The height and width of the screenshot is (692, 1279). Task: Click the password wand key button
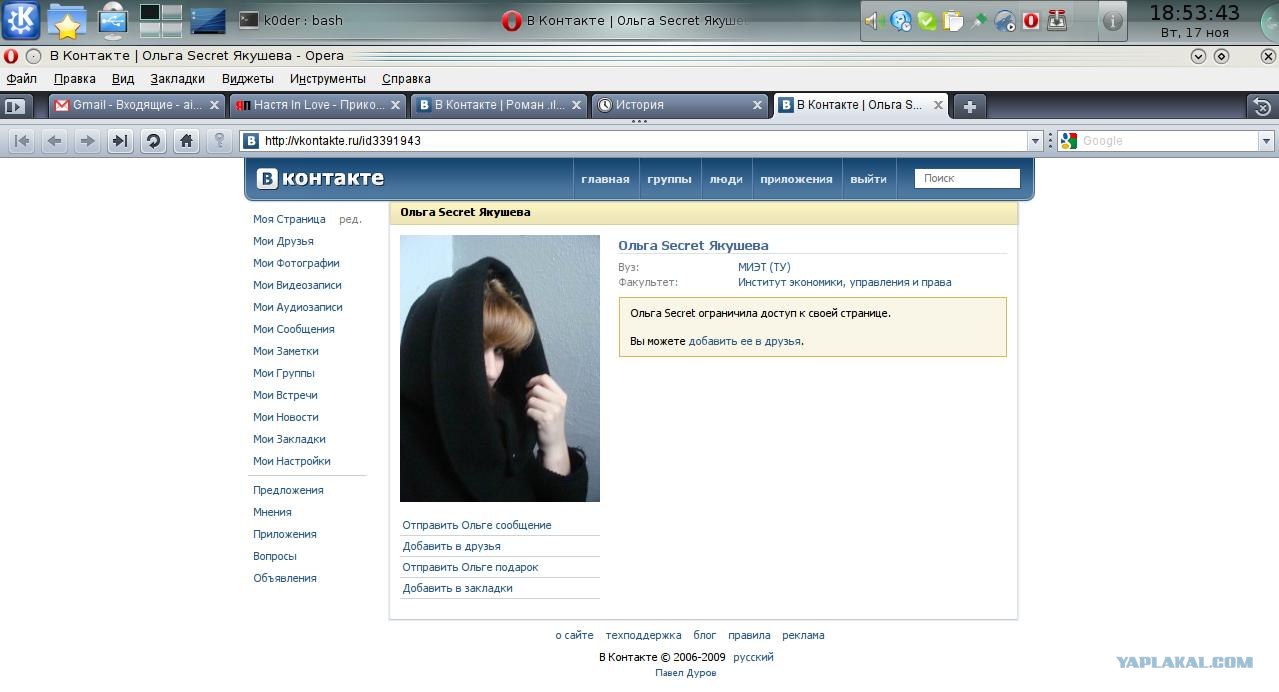click(x=219, y=141)
